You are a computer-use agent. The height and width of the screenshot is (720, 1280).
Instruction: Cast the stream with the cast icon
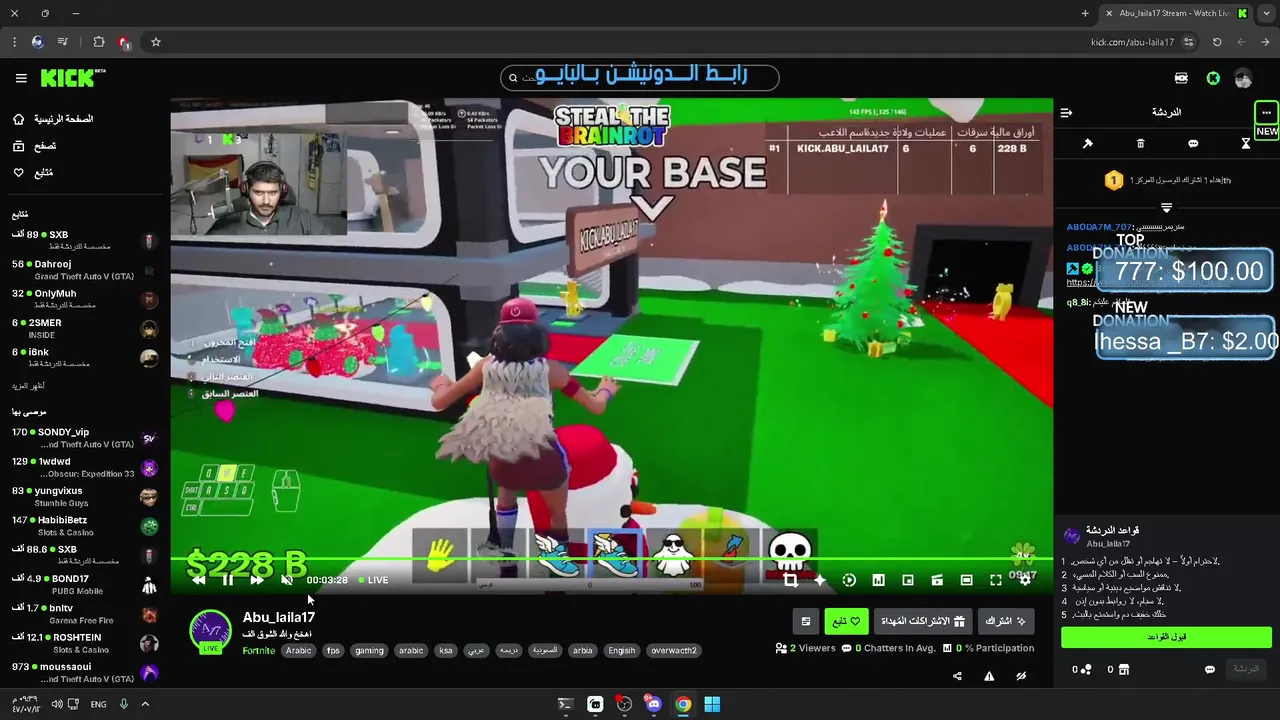click(x=937, y=580)
